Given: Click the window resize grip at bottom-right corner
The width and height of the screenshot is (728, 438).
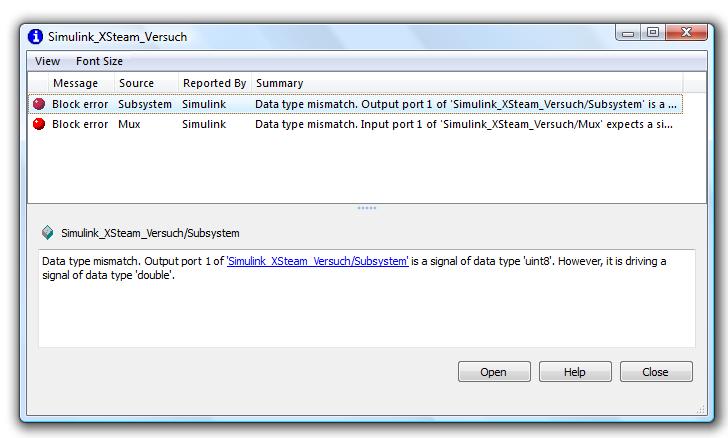Looking at the screenshot, I should point(700,409).
